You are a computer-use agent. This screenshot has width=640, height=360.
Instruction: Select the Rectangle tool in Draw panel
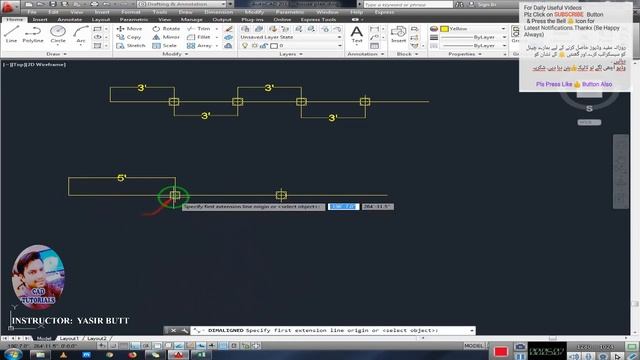(97, 29)
